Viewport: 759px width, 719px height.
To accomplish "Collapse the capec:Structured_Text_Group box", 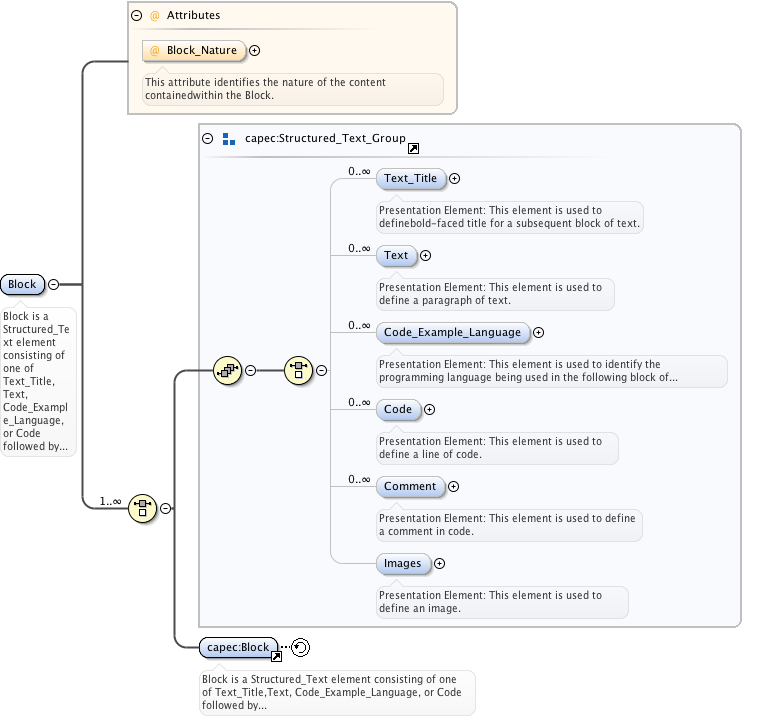I will [x=208, y=139].
